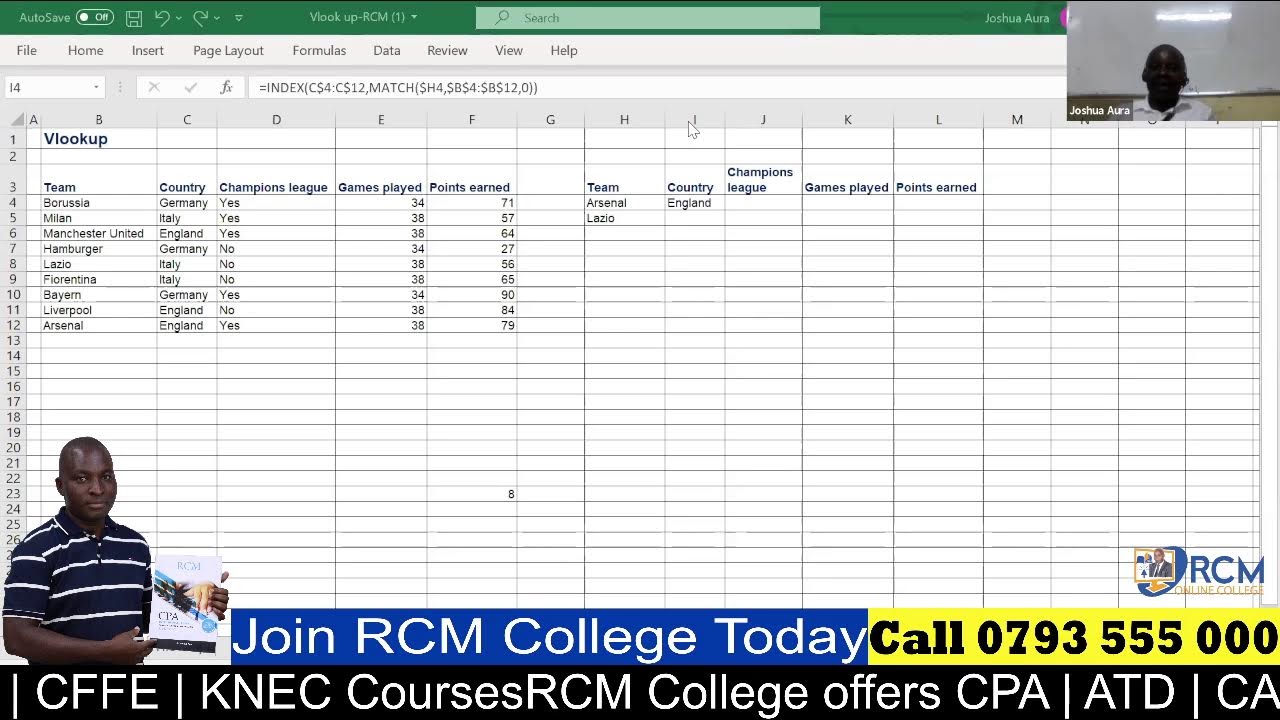This screenshot has height=720, width=1280.
Task: Open the Review tab
Action: [x=447, y=50]
